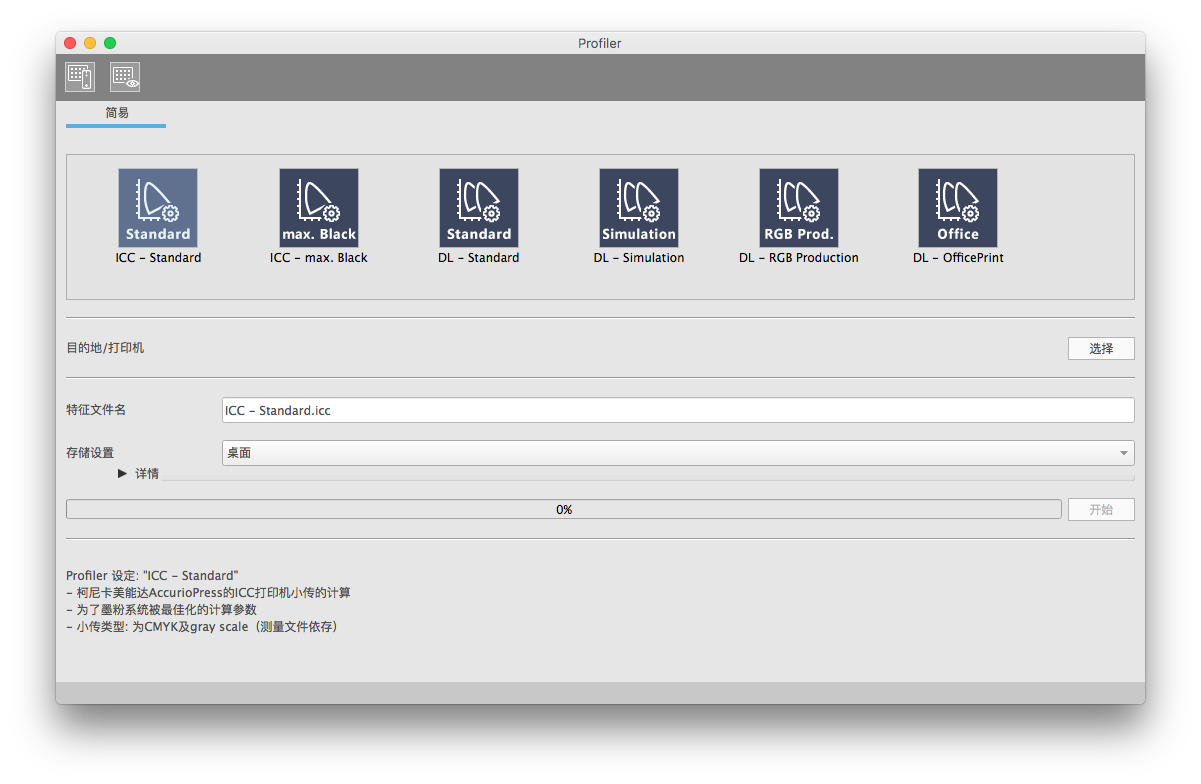Viewport: 1201px width, 784px height.
Task: Click the 开始 start button
Action: click(x=1101, y=509)
